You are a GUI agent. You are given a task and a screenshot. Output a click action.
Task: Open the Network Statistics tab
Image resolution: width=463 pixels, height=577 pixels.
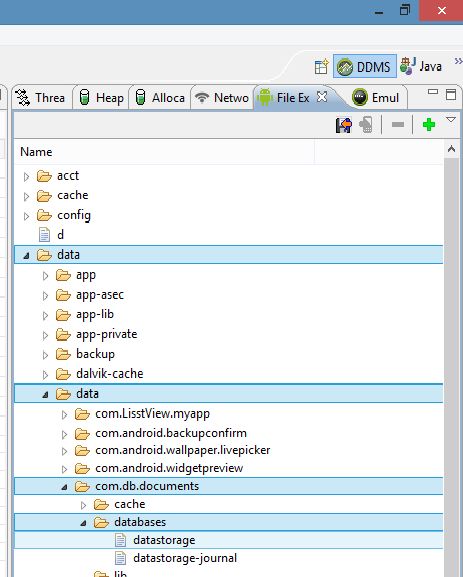[x=222, y=98]
